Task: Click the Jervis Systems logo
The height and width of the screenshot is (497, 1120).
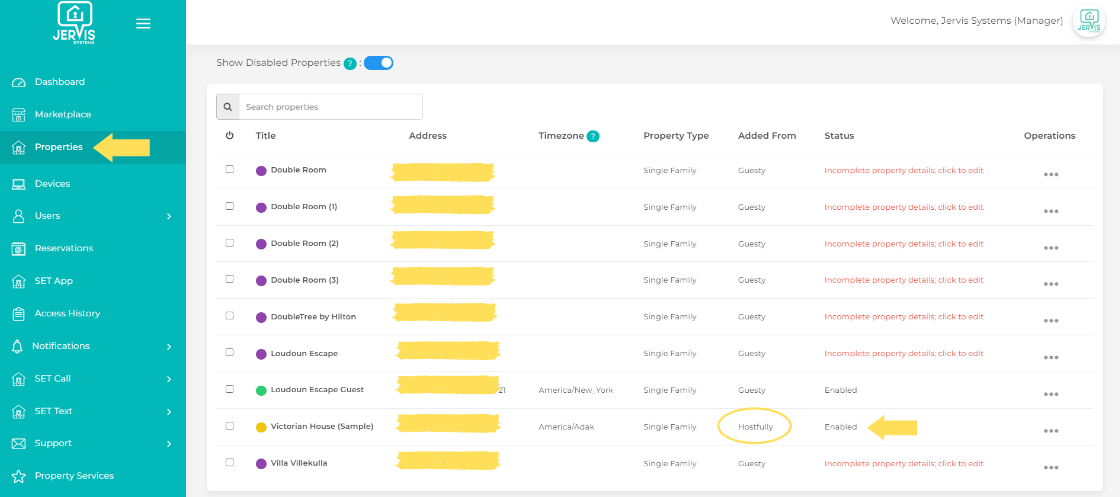Action: (x=74, y=22)
